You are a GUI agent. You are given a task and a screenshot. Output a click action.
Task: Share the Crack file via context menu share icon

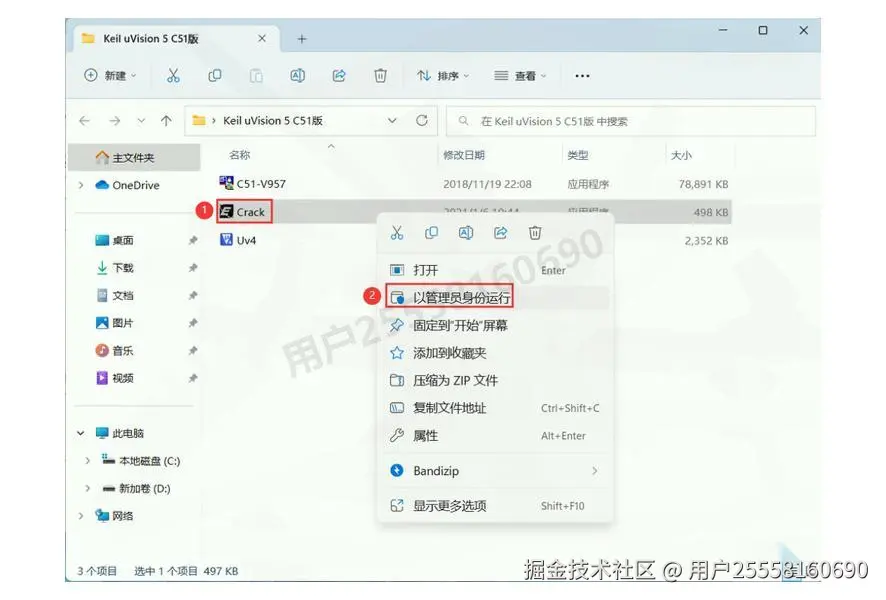501,232
